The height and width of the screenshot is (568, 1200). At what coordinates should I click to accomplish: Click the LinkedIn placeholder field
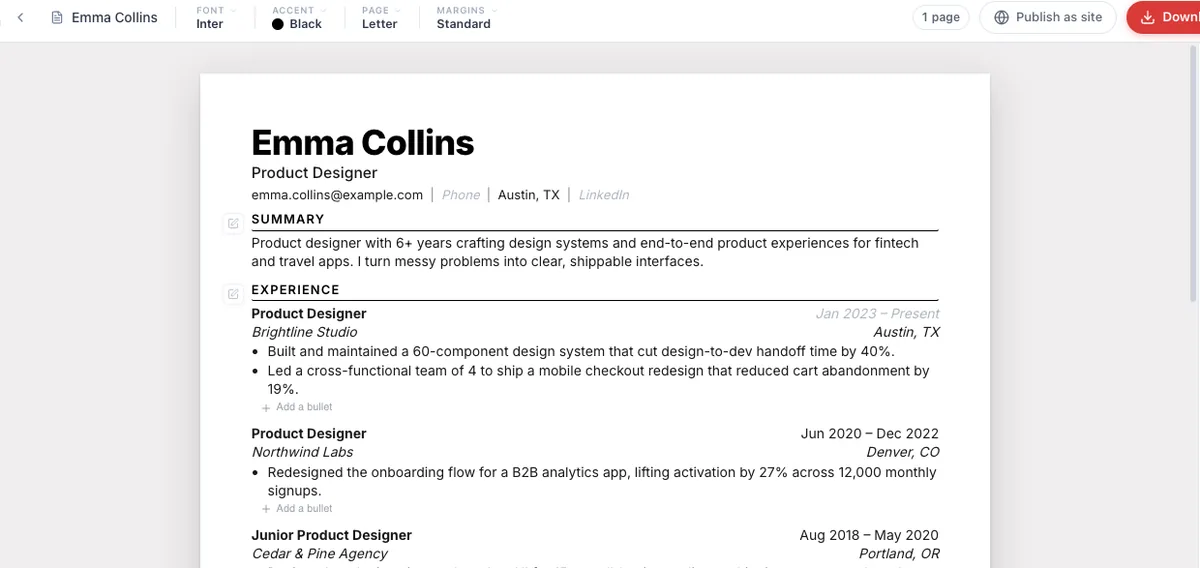[x=604, y=195]
